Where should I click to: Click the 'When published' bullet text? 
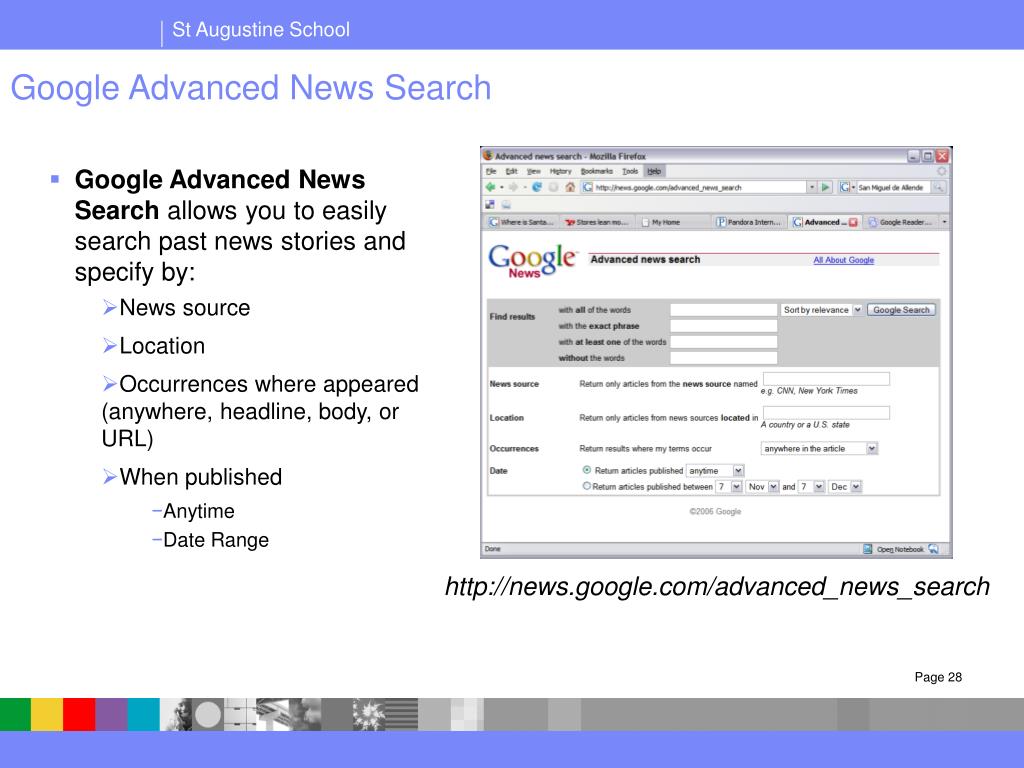coord(200,477)
